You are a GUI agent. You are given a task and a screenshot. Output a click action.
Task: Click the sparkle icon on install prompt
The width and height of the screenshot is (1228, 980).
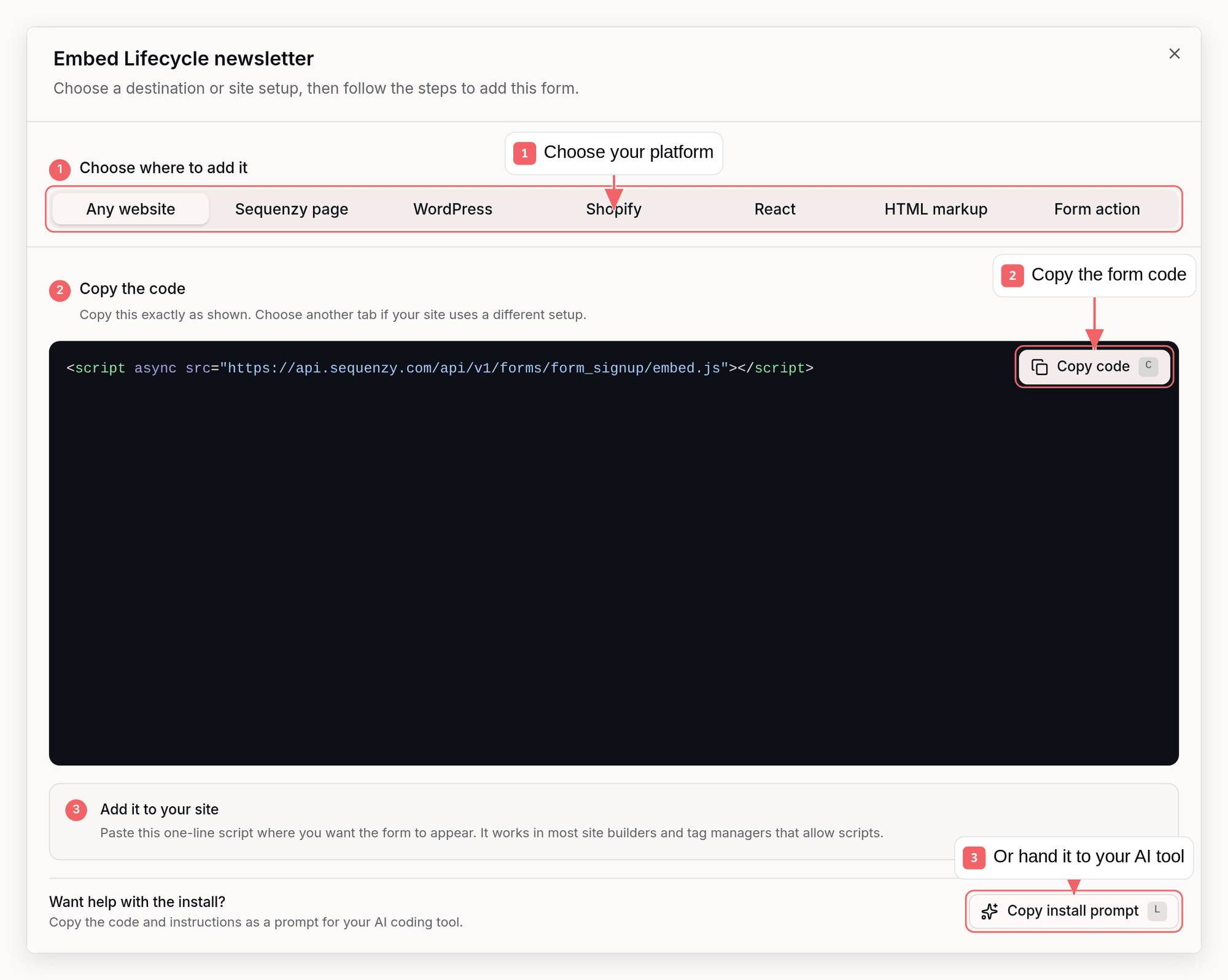(990, 911)
